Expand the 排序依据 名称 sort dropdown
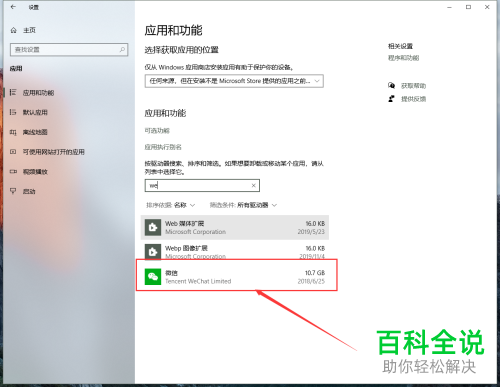This screenshot has width=500, height=387. [x=170, y=205]
